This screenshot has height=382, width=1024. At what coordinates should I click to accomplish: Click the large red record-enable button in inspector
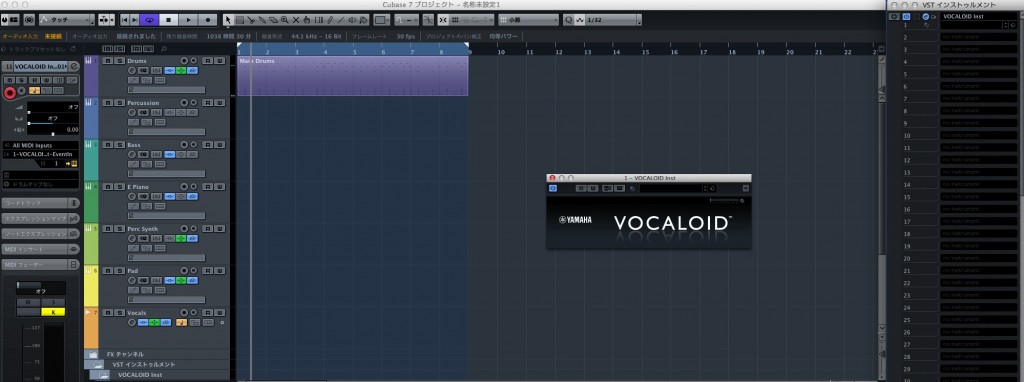pyautogui.click(x=10, y=93)
